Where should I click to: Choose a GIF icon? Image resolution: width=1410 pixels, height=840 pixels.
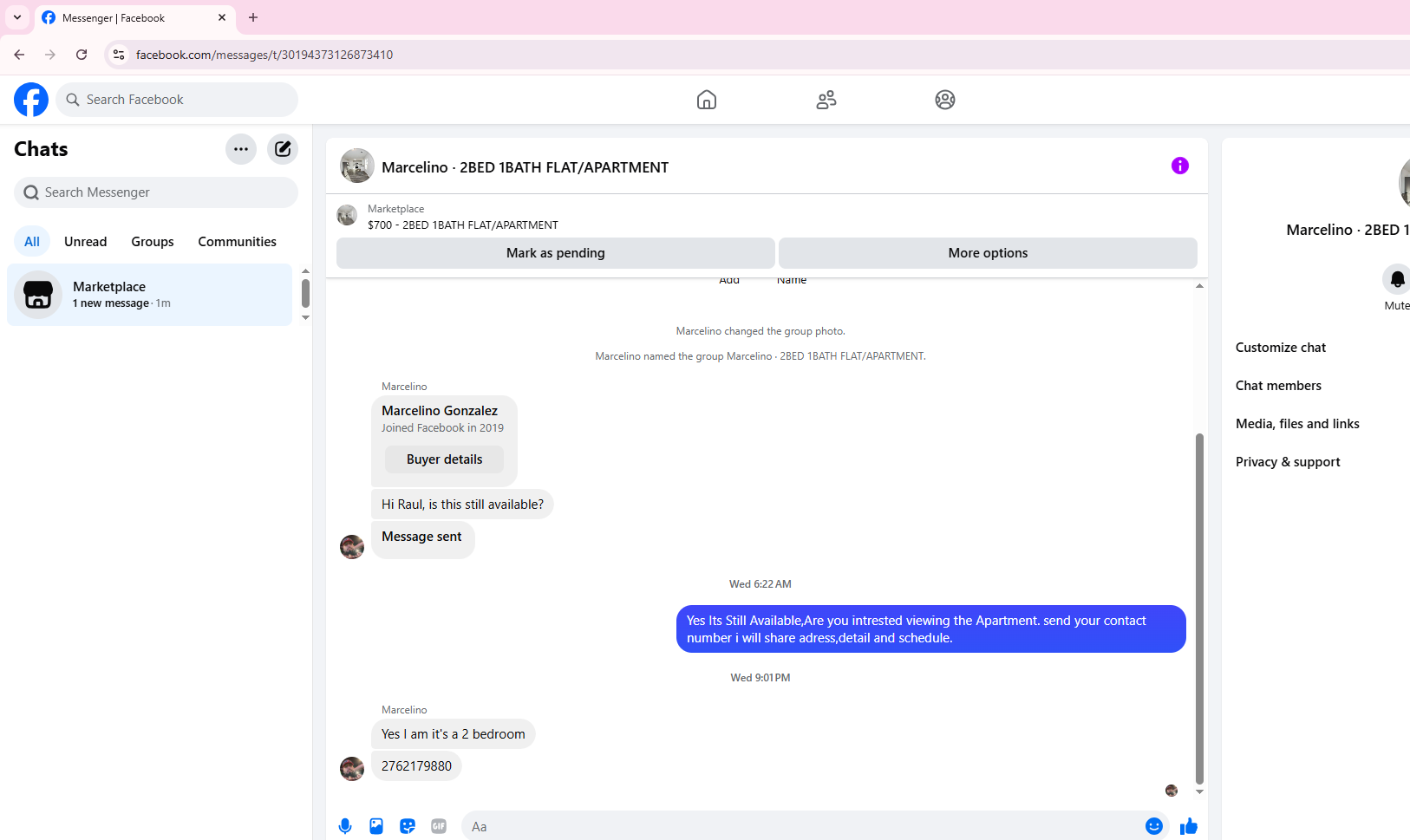439,826
